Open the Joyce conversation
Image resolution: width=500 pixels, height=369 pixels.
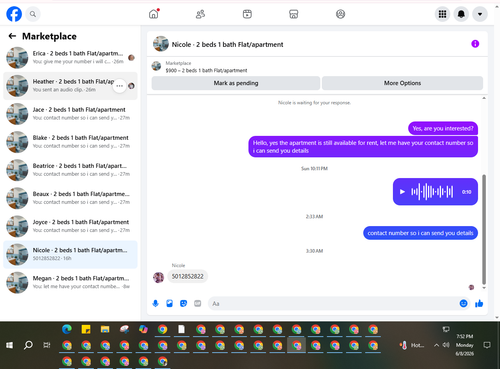click(x=70, y=226)
